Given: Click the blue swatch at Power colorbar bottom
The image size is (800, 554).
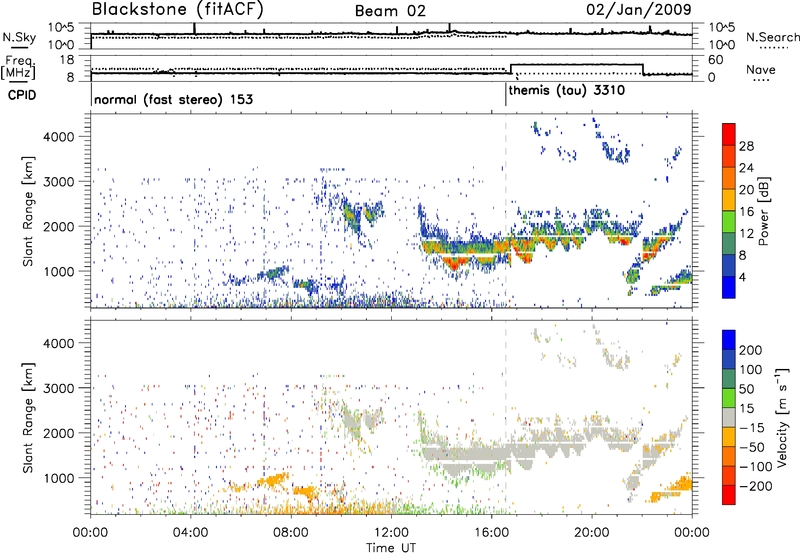Looking at the screenshot, I should [x=729, y=287].
